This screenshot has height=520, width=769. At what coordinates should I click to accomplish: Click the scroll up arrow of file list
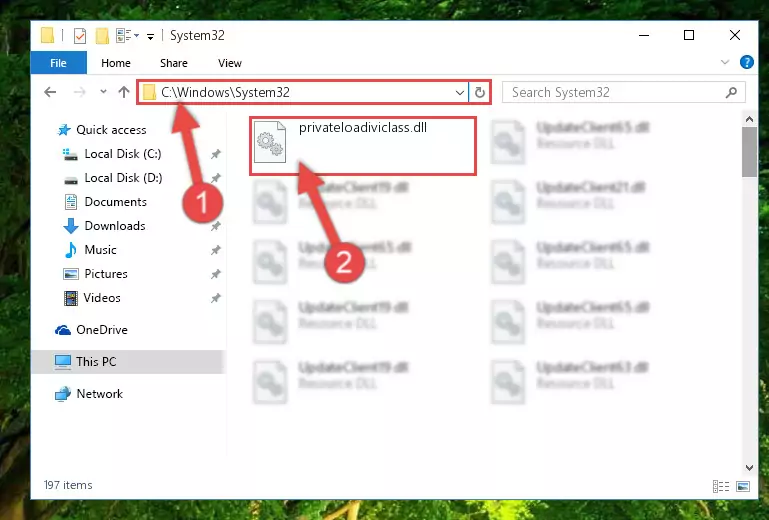point(749,119)
